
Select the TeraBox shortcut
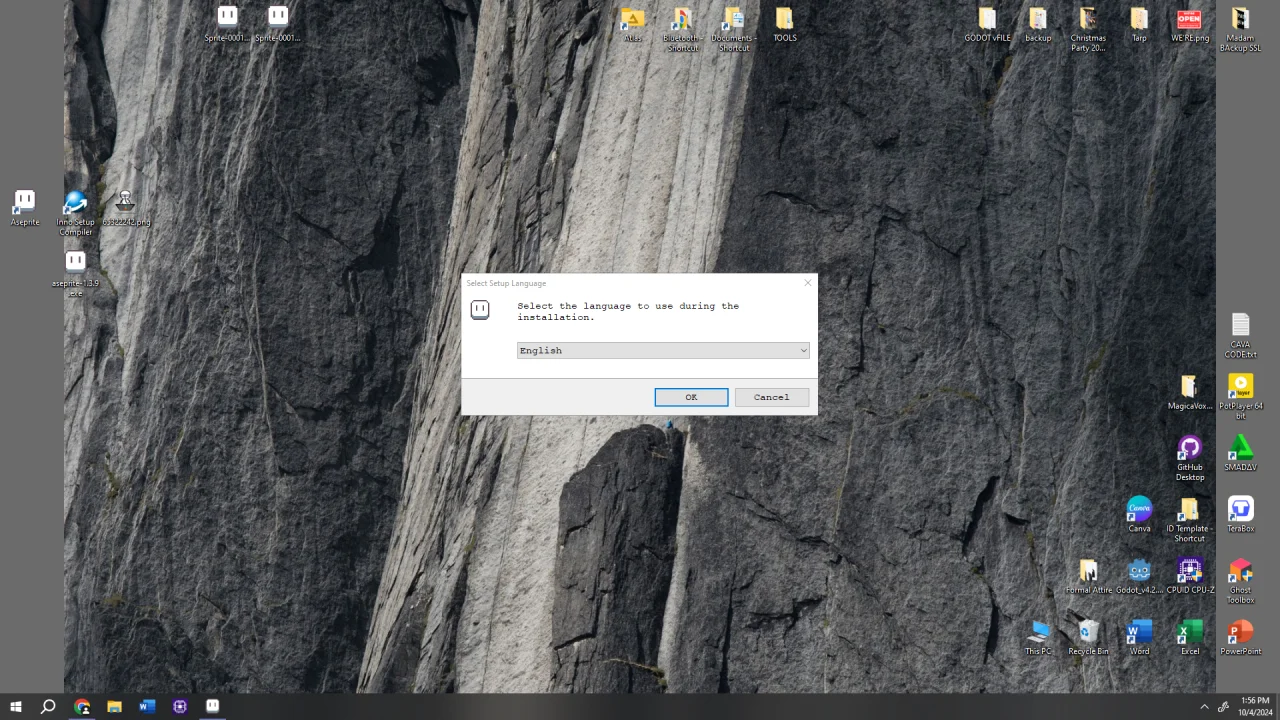coord(1240,514)
